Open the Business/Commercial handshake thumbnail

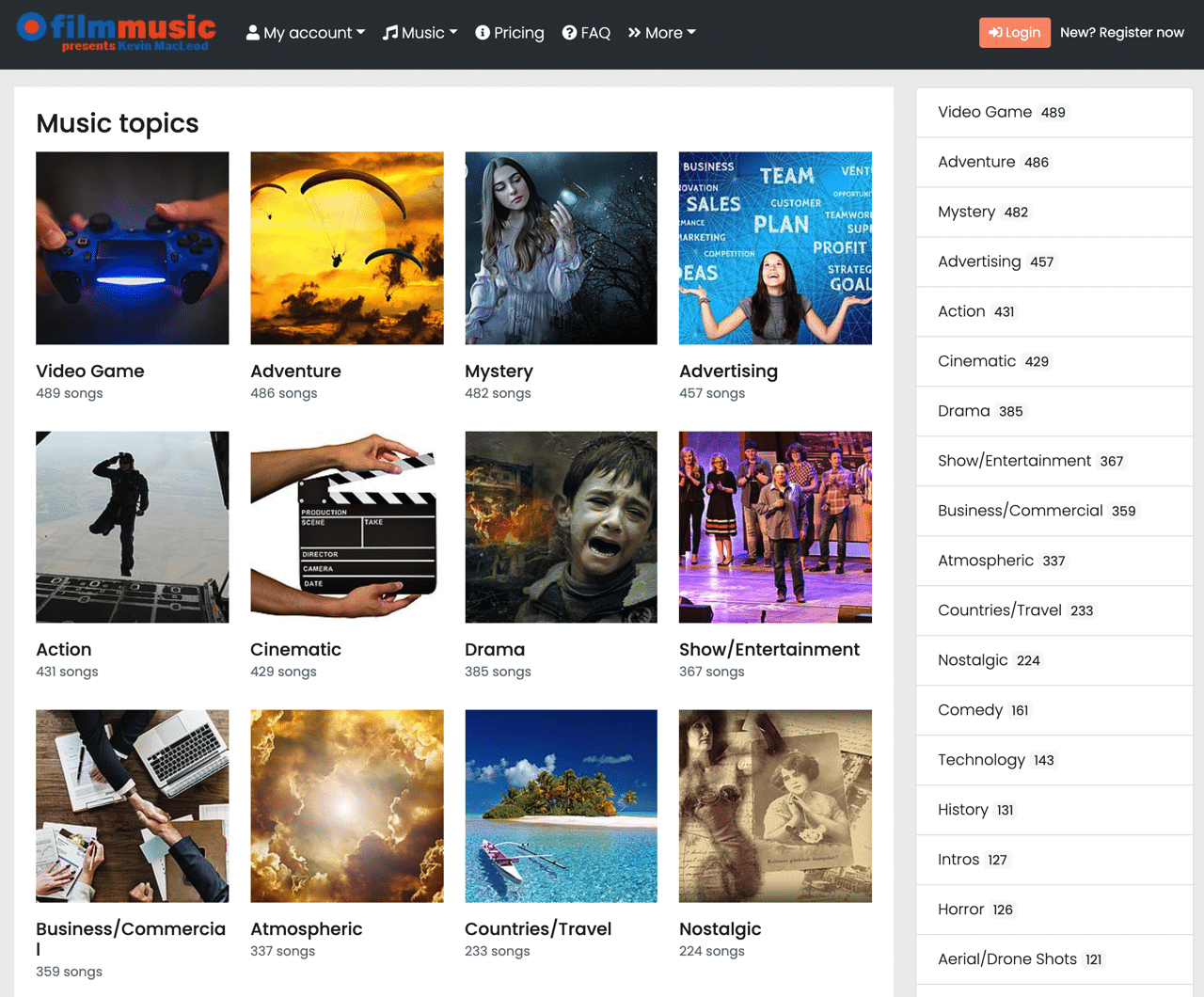133,806
